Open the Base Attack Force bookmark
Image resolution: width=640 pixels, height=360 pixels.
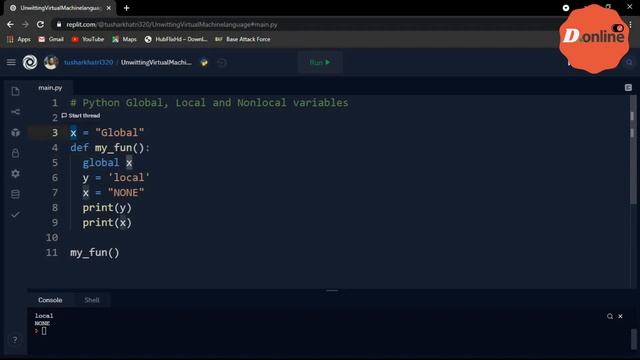pos(242,39)
